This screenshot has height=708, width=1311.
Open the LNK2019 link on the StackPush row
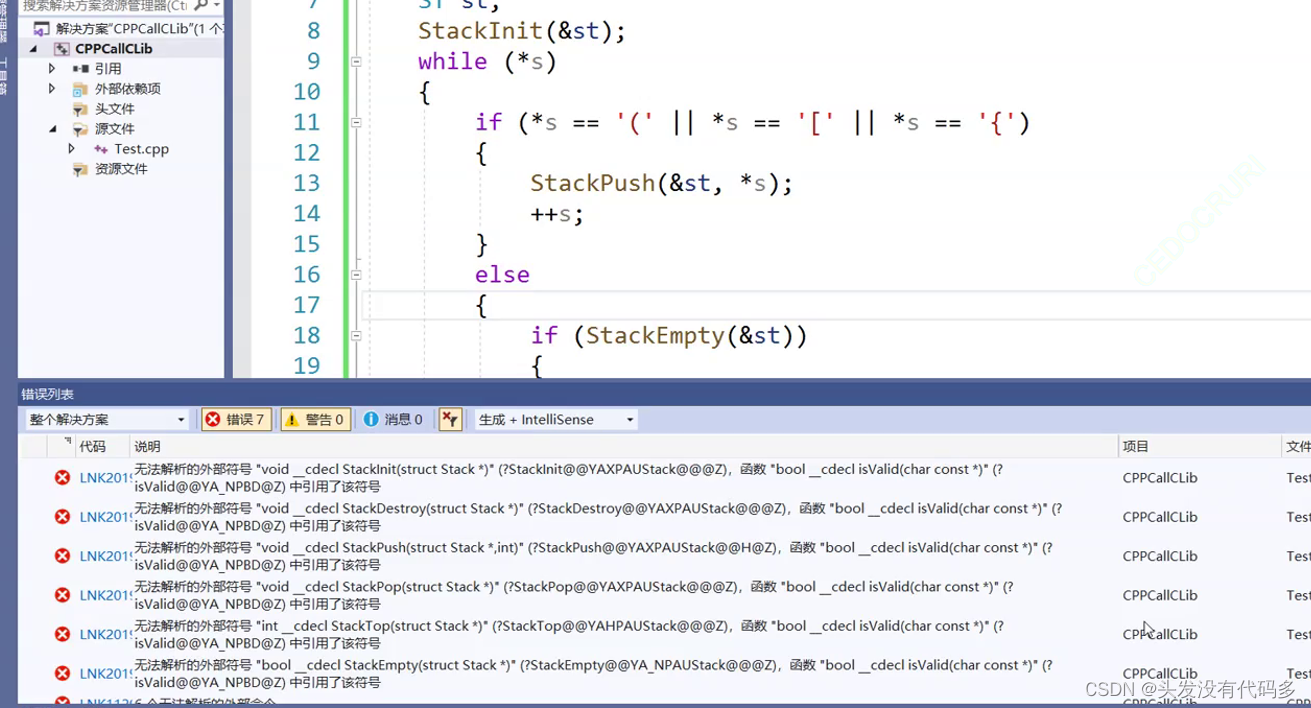[105, 556]
